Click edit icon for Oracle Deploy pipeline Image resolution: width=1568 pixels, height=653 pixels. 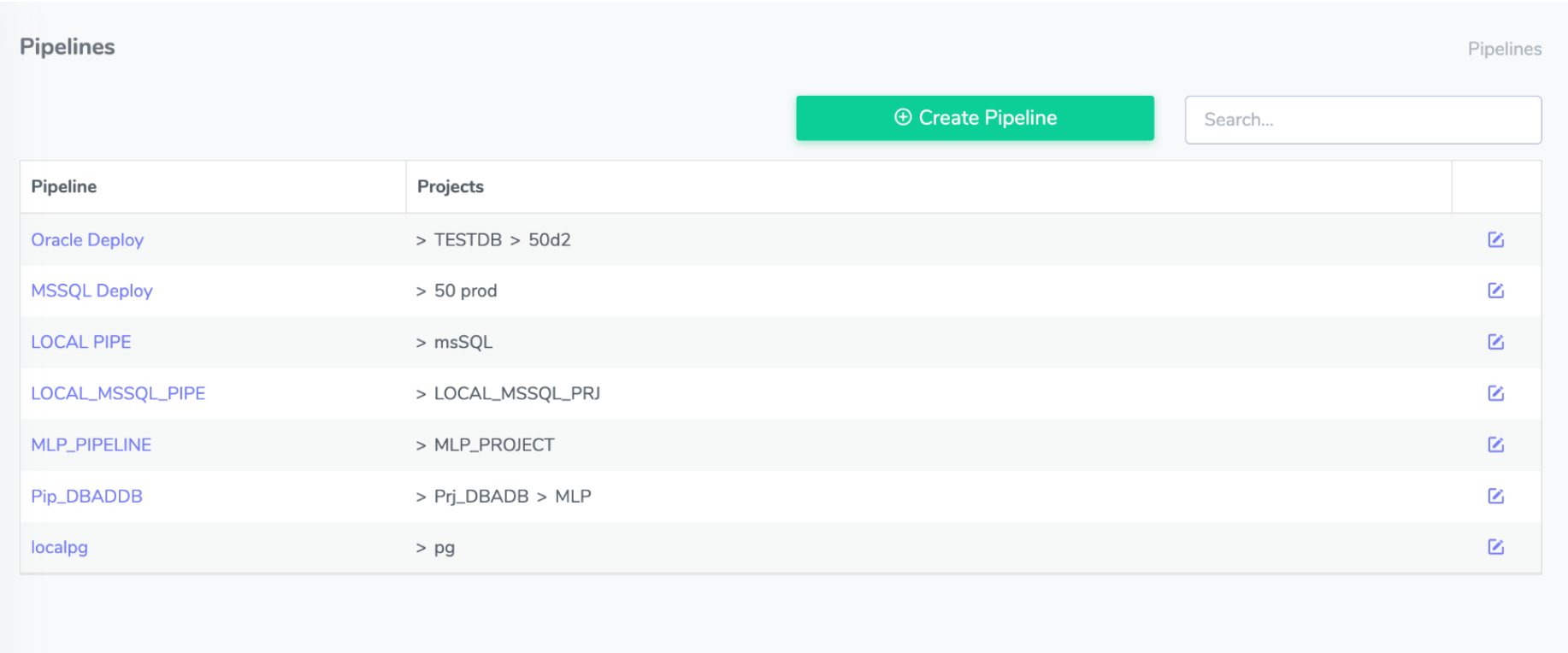click(1495, 240)
